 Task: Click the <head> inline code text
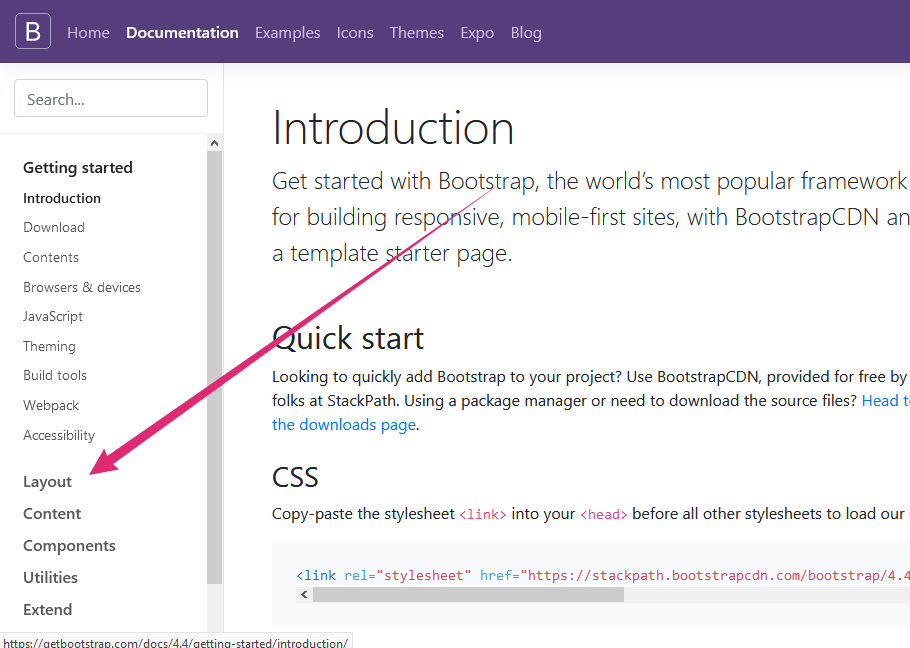tap(604, 515)
